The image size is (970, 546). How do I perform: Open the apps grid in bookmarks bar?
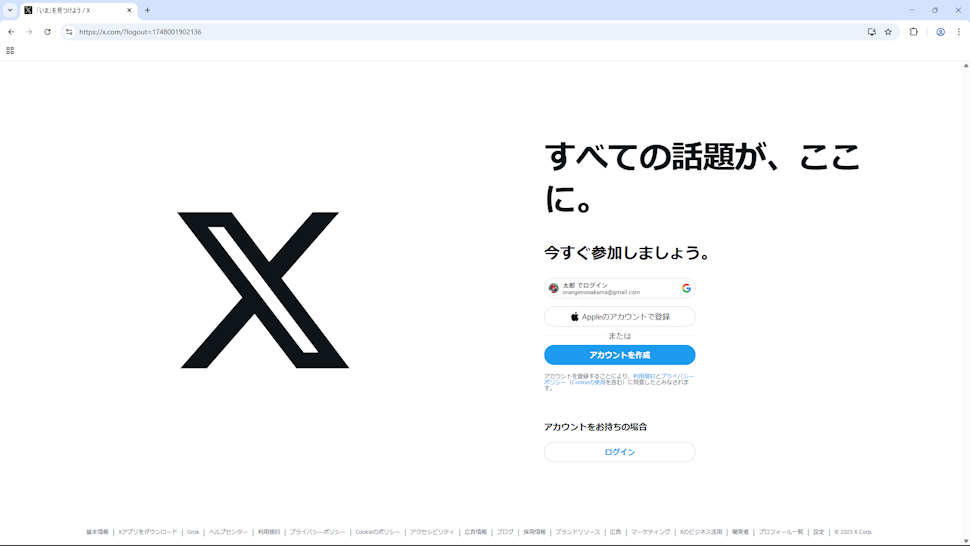[10, 51]
